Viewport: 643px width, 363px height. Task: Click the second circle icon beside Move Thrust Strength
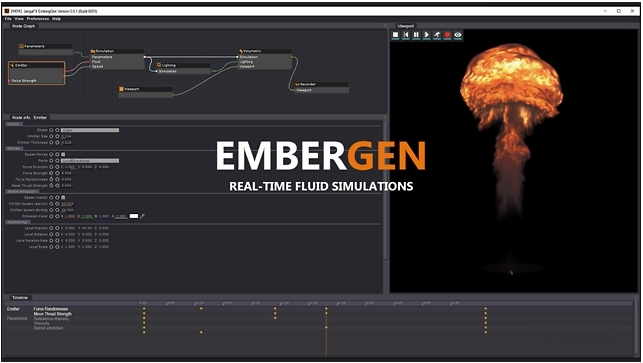57,185
